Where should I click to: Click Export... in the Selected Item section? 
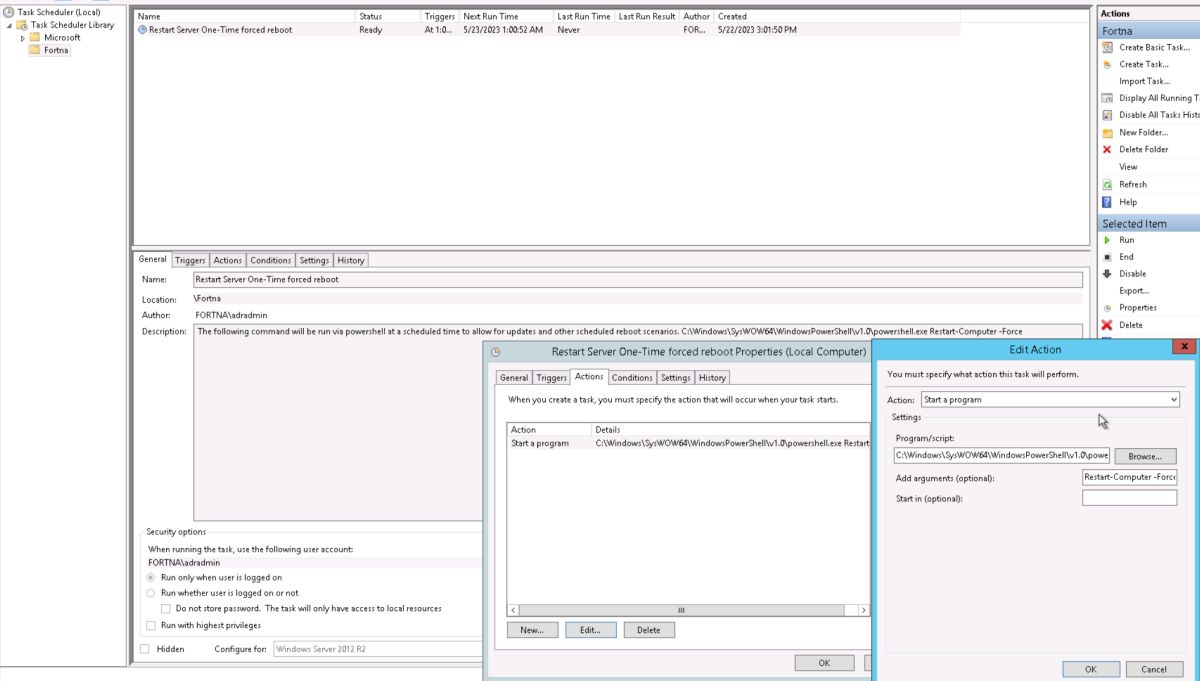pyautogui.click(x=1134, y=290)
